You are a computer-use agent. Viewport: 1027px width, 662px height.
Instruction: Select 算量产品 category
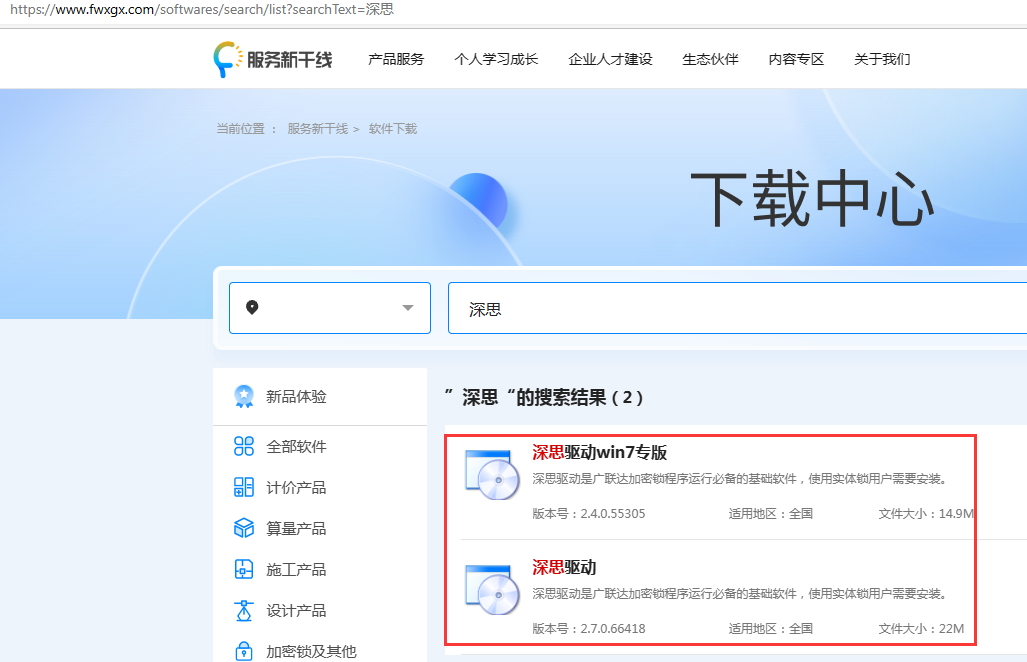(296, 528)
